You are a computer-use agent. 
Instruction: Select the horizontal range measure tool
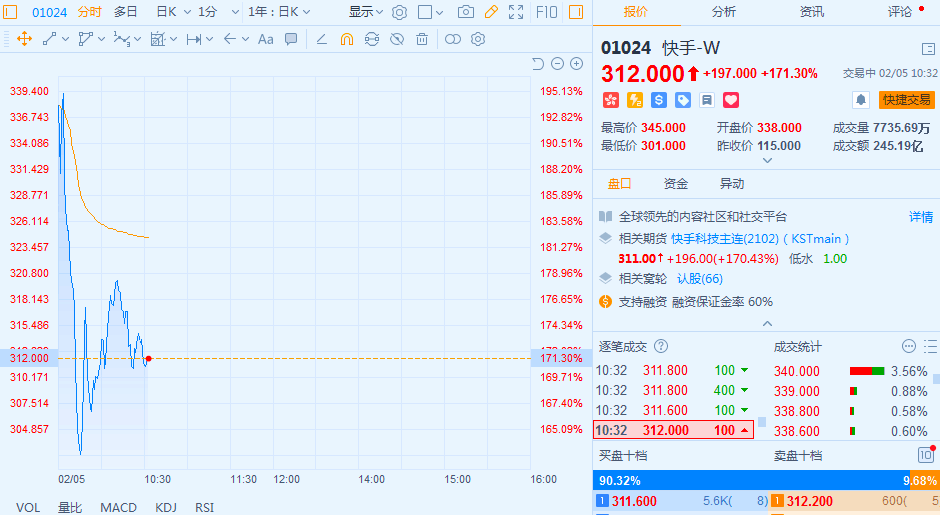pos(194,40)
